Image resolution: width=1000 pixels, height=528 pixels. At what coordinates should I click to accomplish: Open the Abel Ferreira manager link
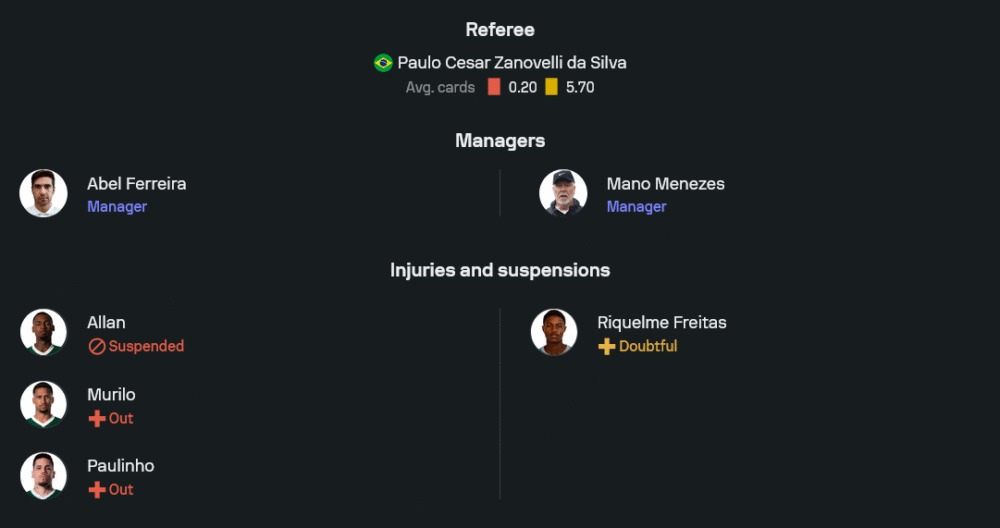pos(136,184)
